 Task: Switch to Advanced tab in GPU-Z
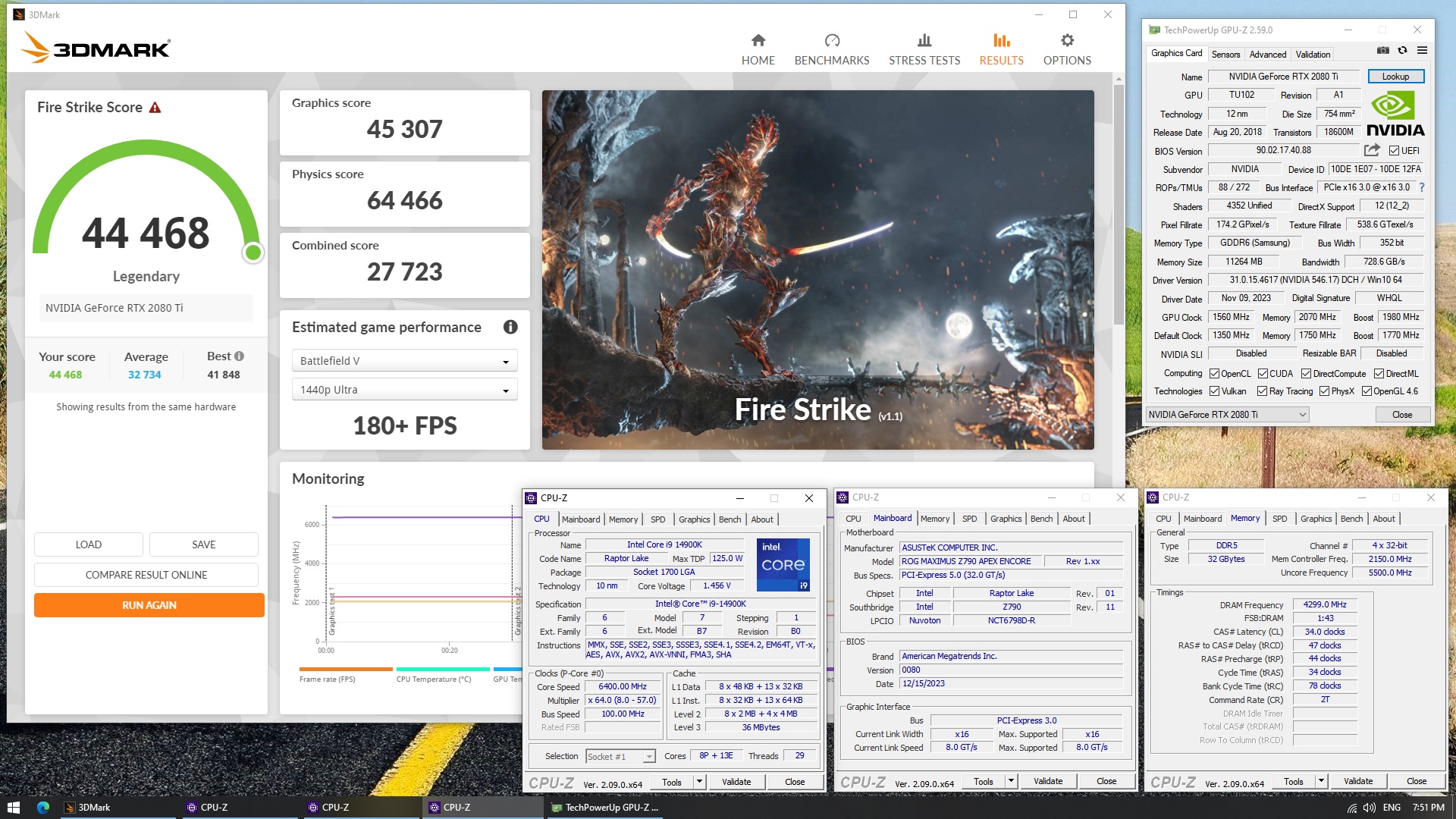click(1268, 55)
